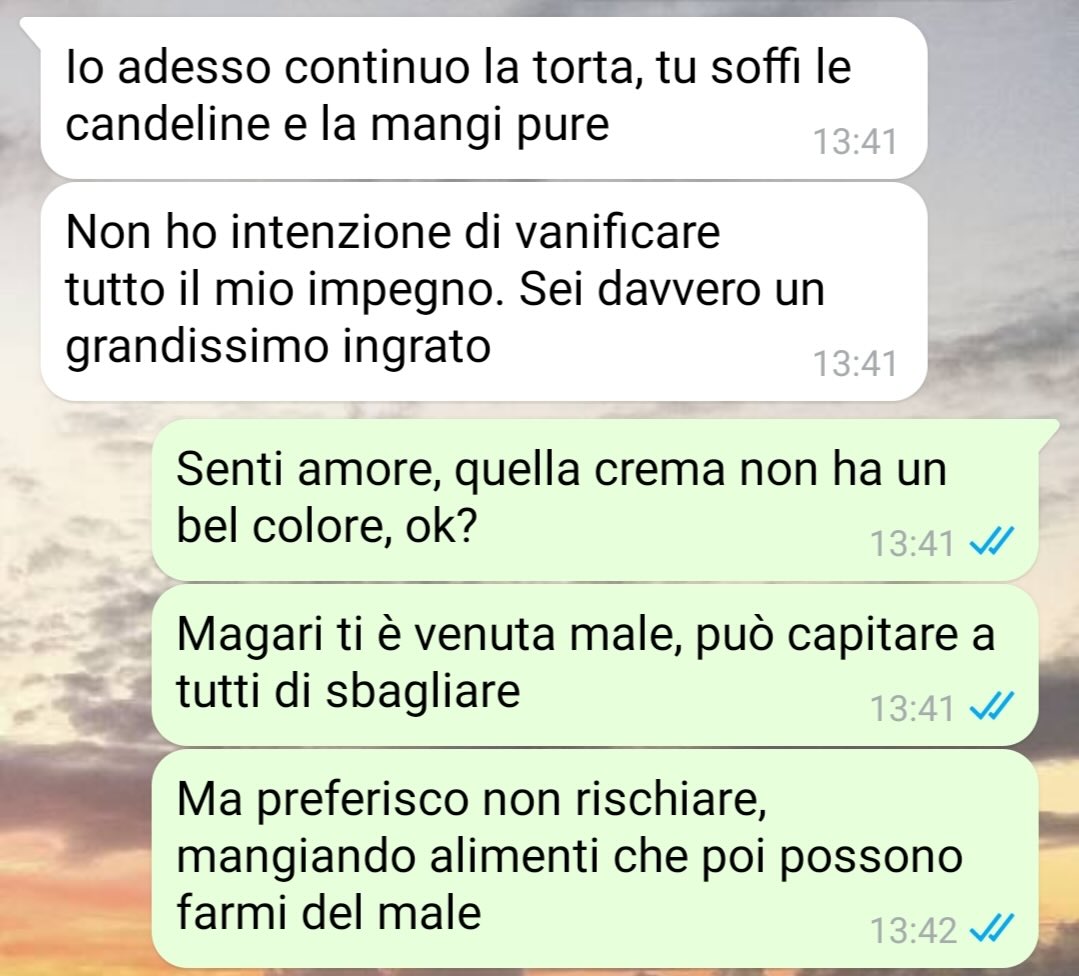The height and width of the screenshot is (976, 1079).
Task: Select the message 'Io adesso continuo la torta'
Action: tap(484, 97)
